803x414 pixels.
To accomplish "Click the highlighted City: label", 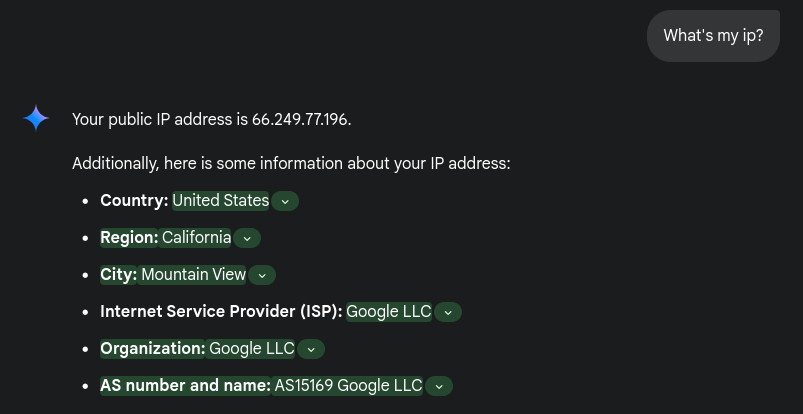I will 118,274.
